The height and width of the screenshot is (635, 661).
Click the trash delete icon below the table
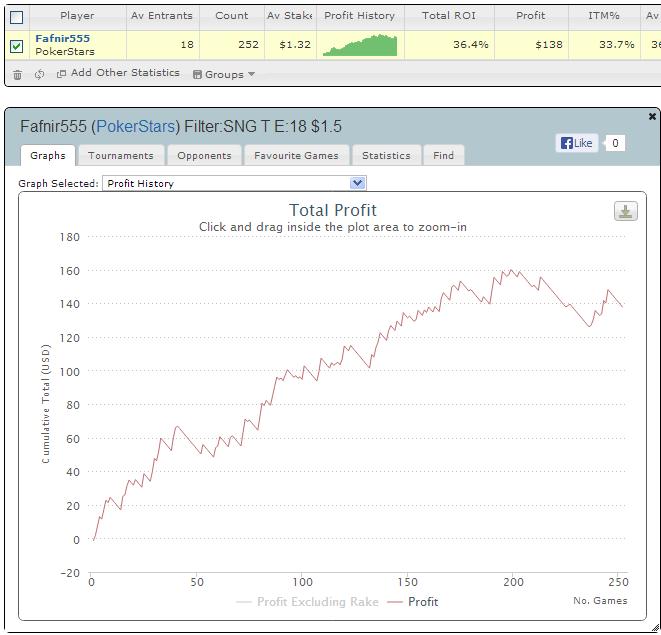tap(17, 74)
